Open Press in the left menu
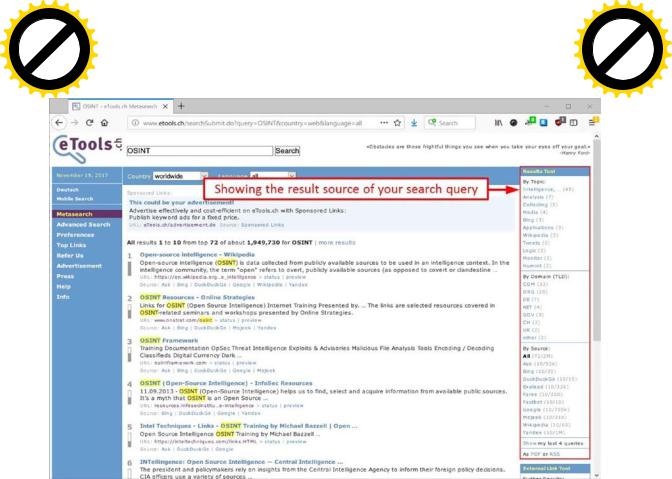This screenshot has width=672, height=479. click(65, 276)
